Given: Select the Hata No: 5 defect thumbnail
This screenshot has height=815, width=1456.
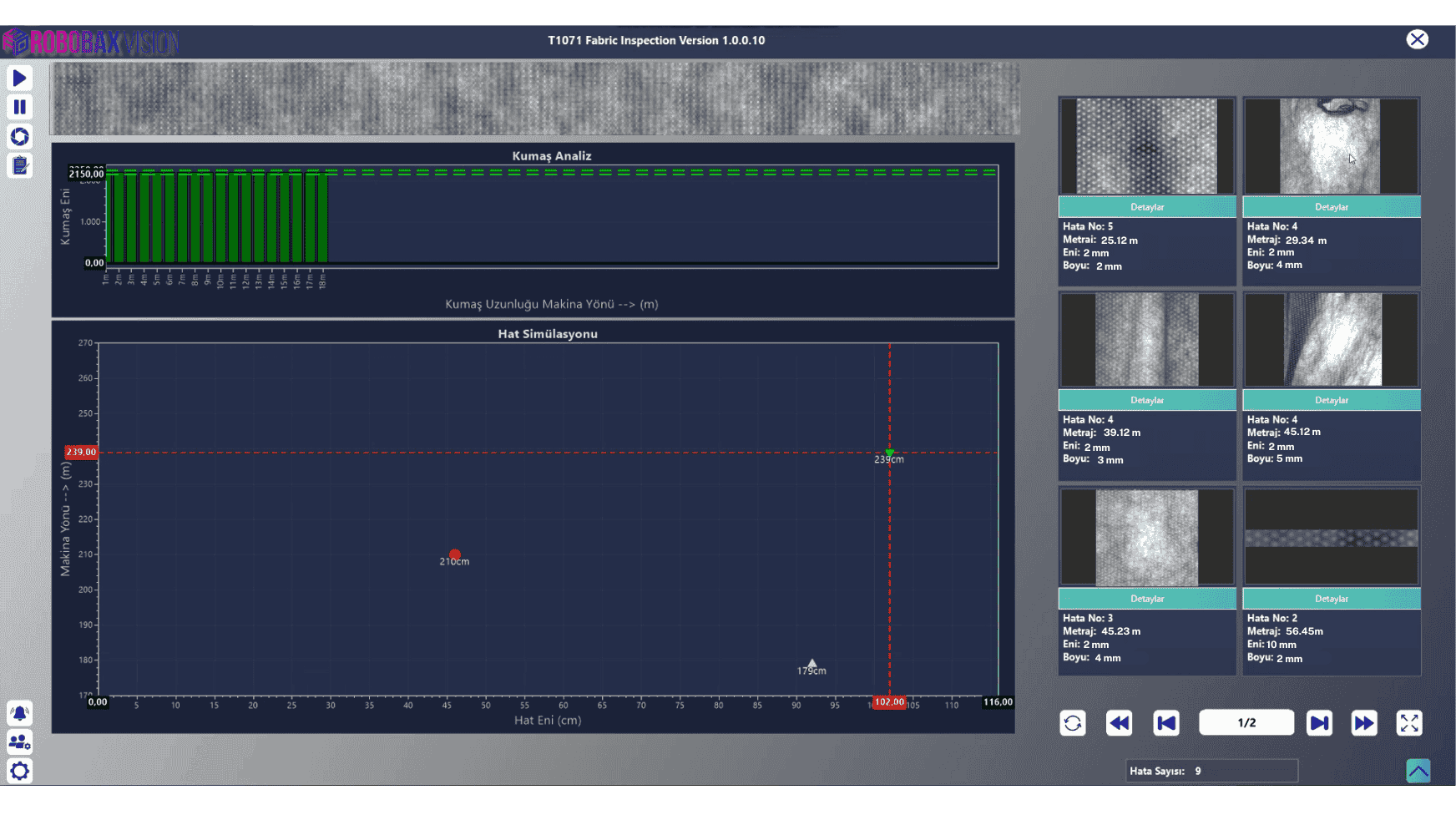Looking at the screenshot, I should [1147, 146].
